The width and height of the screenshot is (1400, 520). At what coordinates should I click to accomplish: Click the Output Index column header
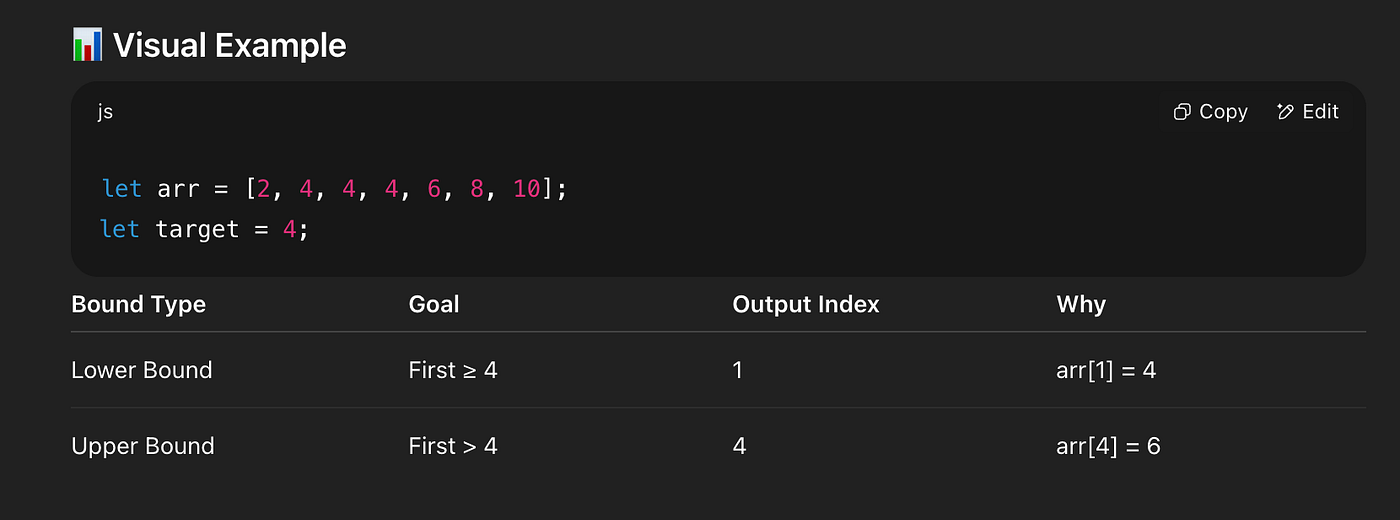click(806, 304)
